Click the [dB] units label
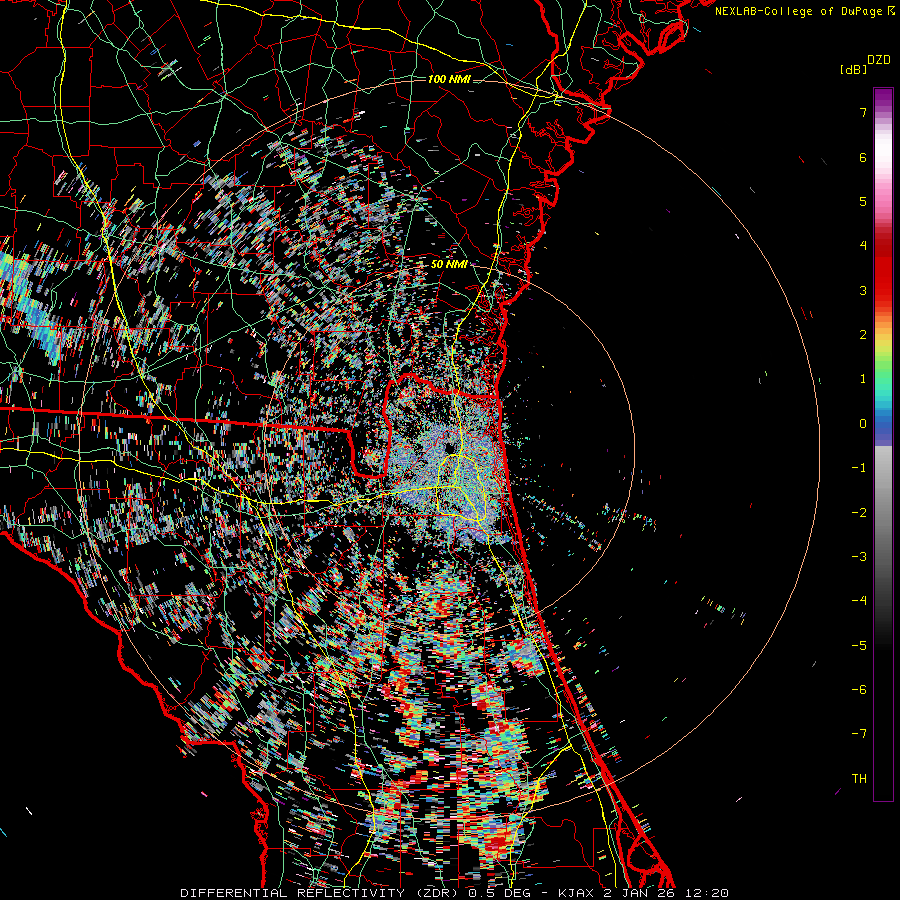 pyautogui.click(x=854, y=70)
